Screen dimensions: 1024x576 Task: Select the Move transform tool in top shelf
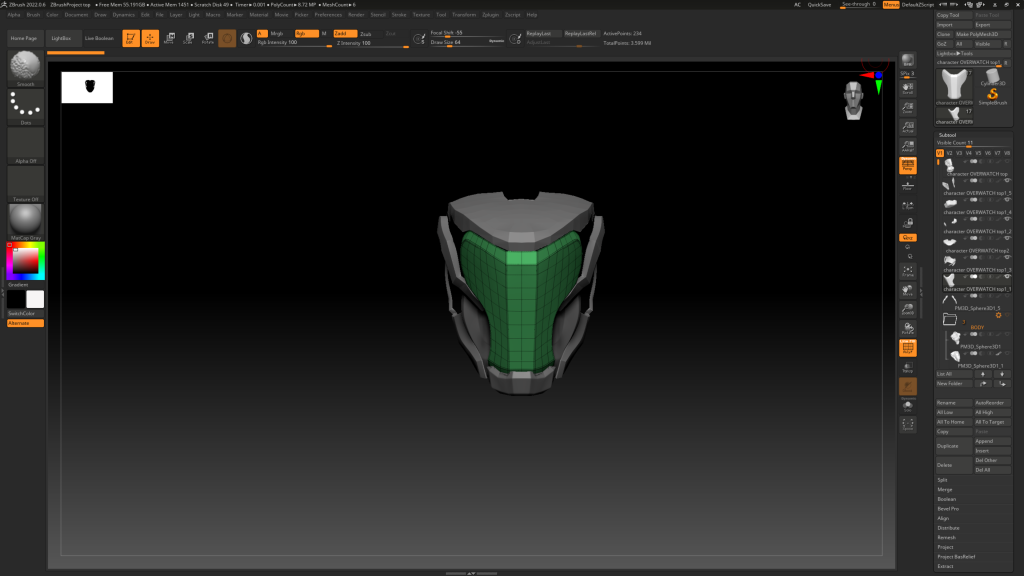pyautogui.click(x=169, y=39)
